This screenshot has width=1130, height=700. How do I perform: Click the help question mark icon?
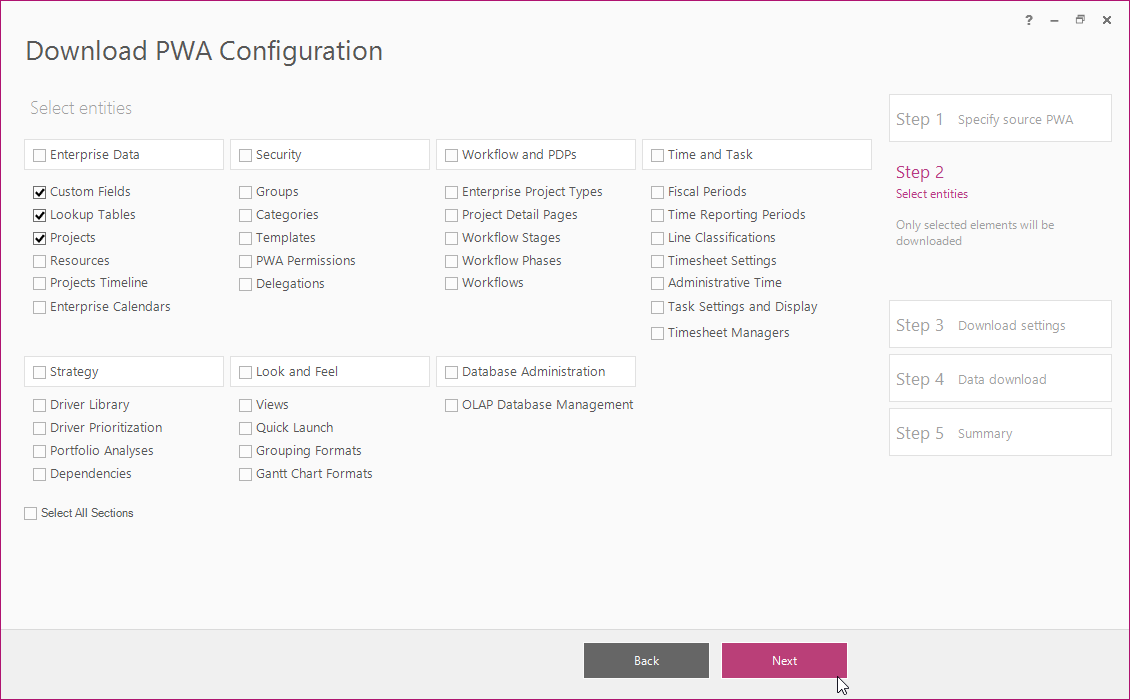tap(1029, 20)
